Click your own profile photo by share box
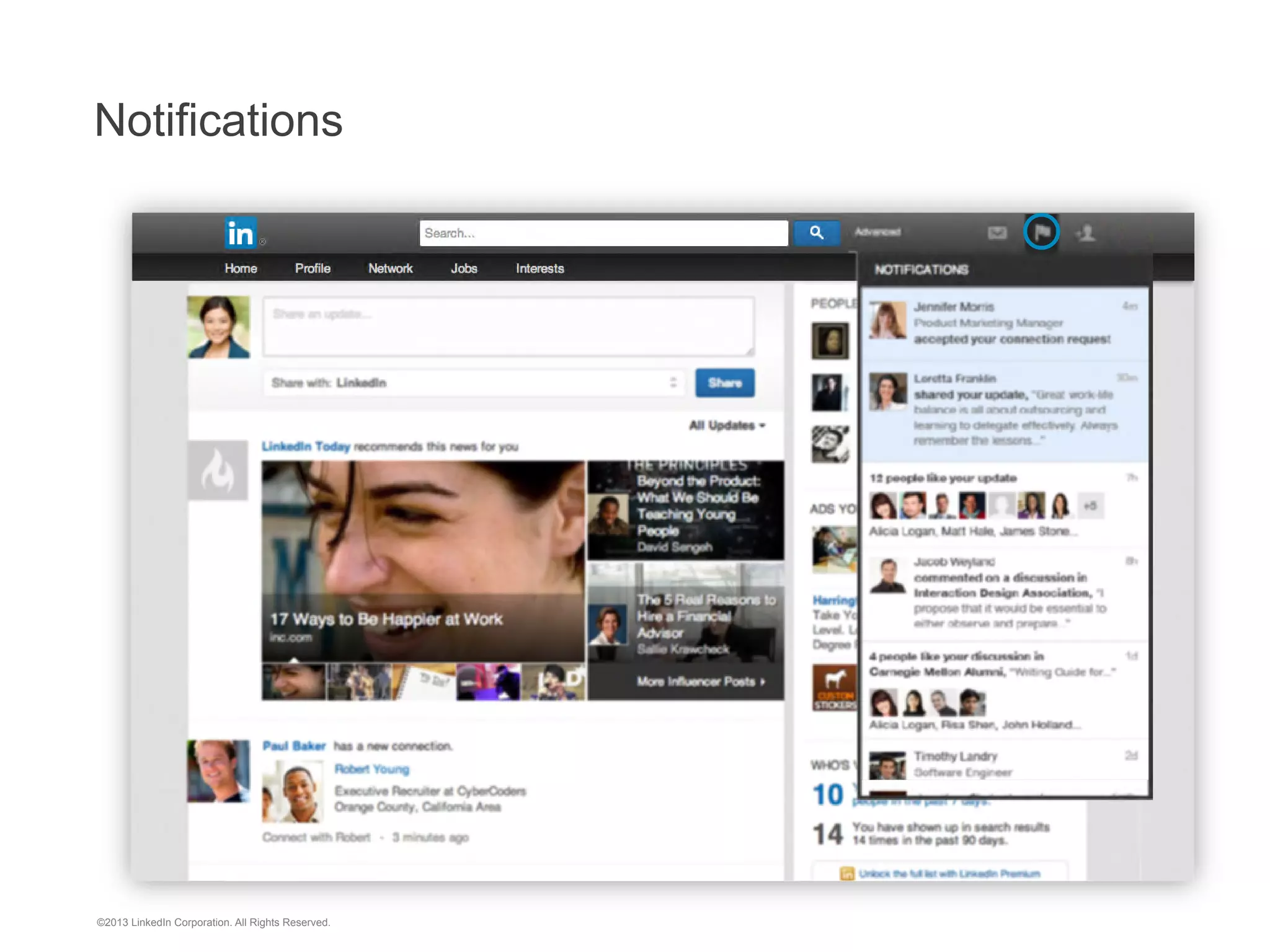This screenshot has height=952, width=1270. [x=218, y=327]
